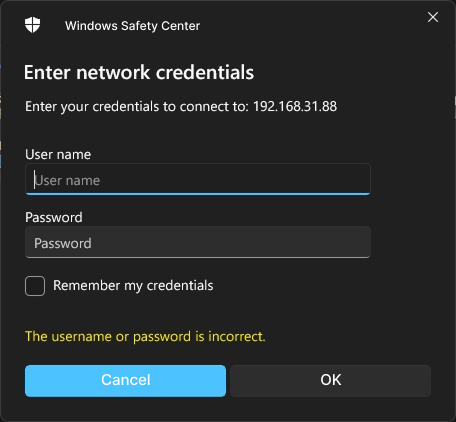
Task: Click the grey placeholder inside Password box
Action: coord(63,243)
